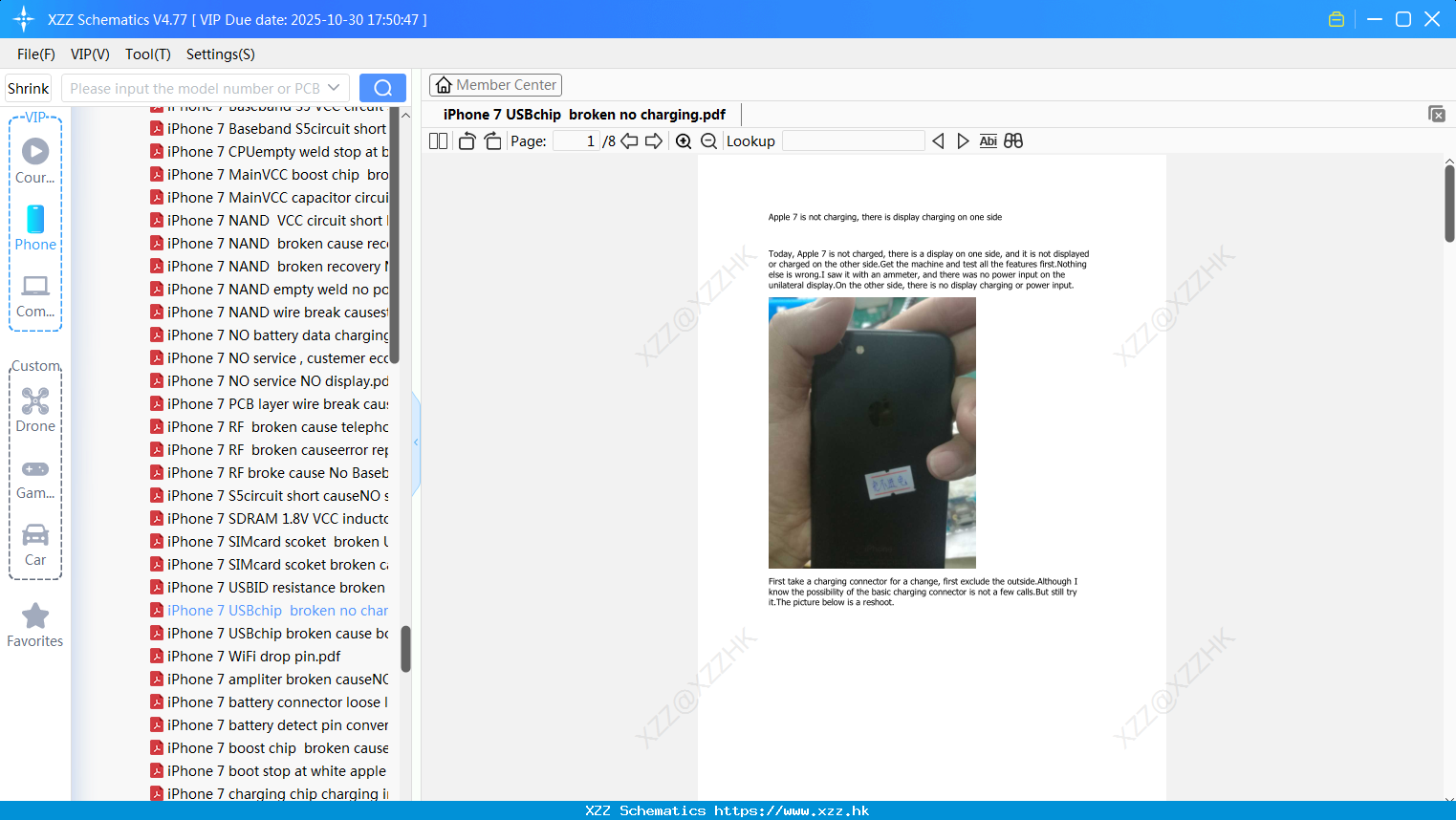Open highlighted iPhone 7 USBchip broken no charging file

270,611
